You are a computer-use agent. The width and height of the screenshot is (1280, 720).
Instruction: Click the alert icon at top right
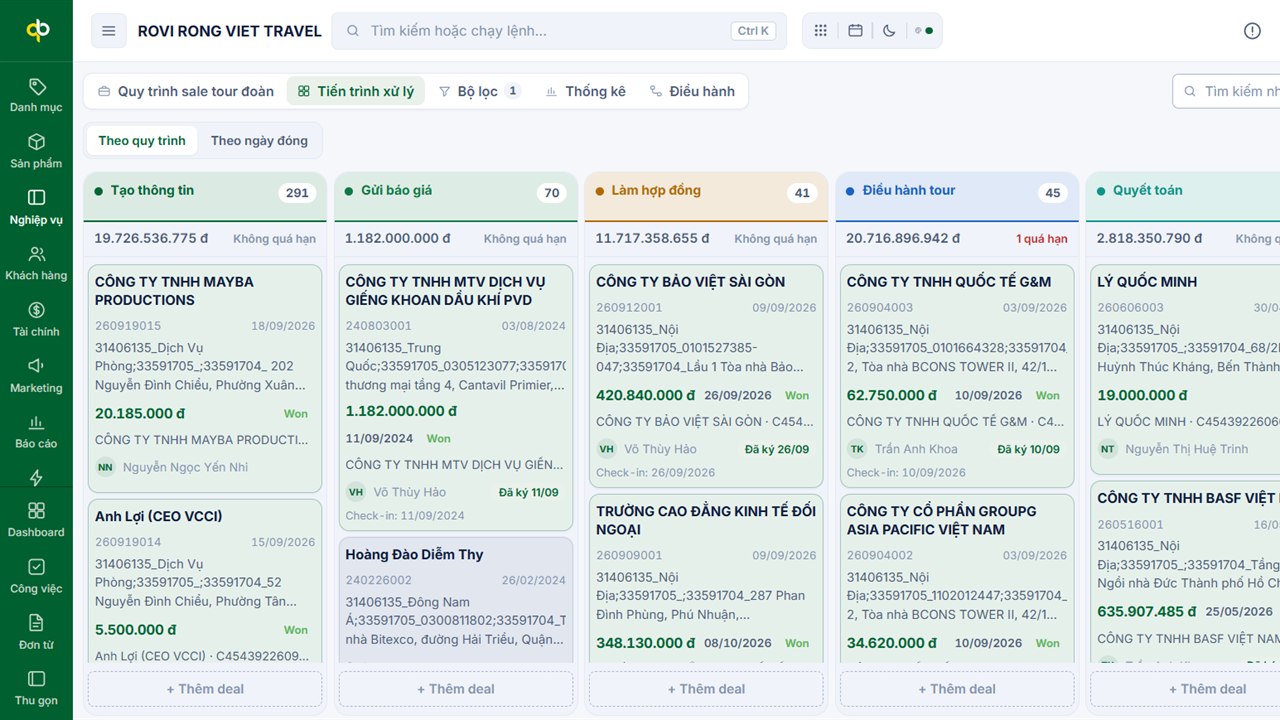[1252, 31]
